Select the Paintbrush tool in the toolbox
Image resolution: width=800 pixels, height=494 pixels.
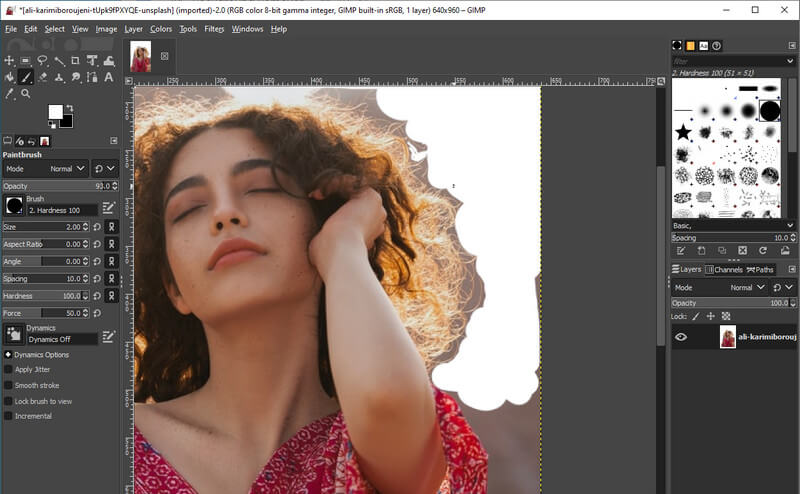(x=27, y=77)
